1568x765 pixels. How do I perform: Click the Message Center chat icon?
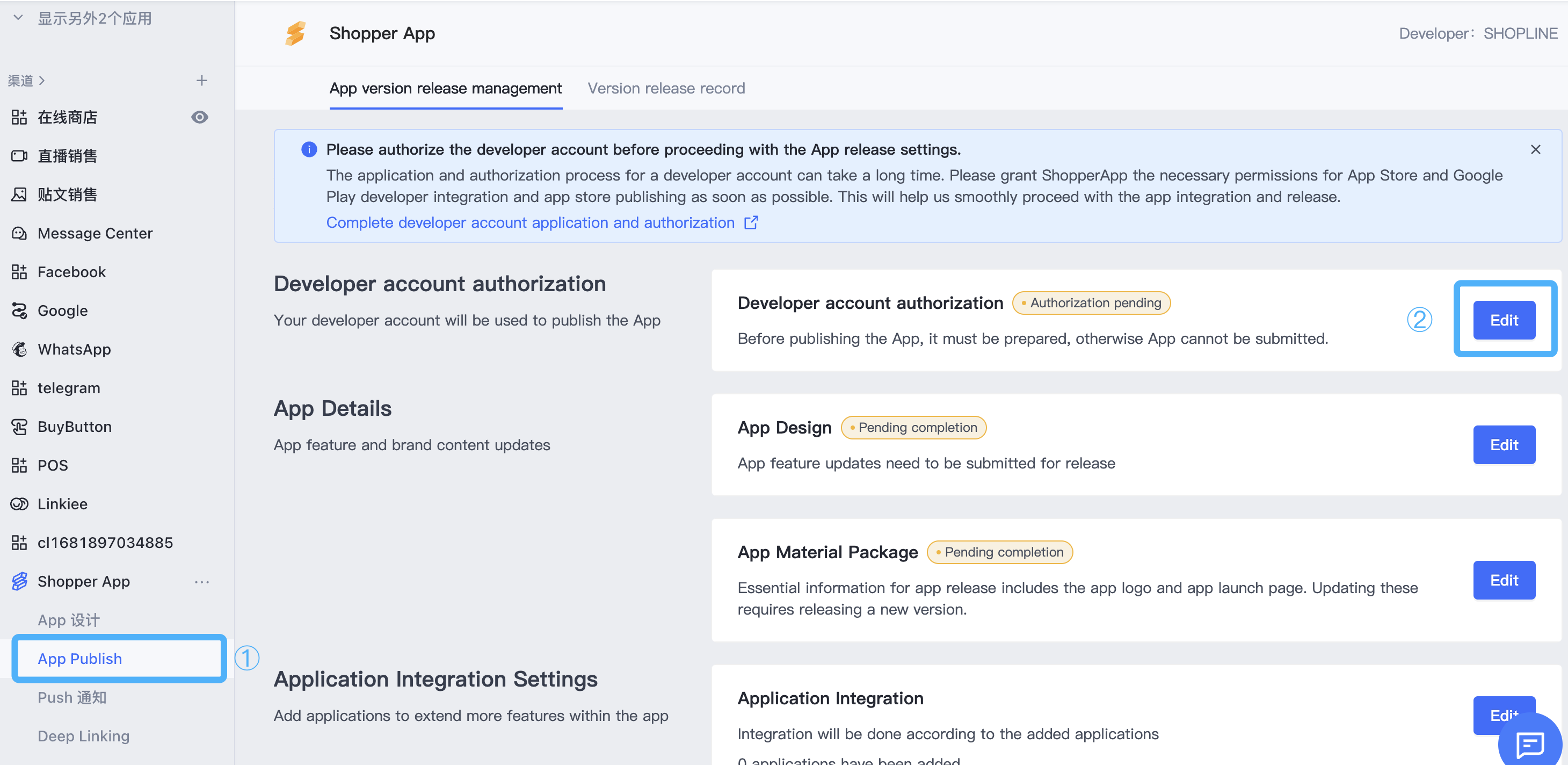click(19, 233)
